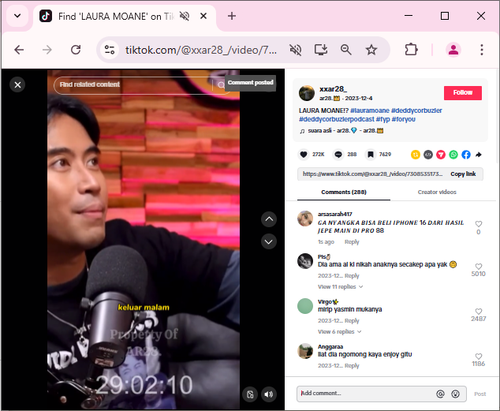Image resolution: width=500 pixels, height=411 pixels.
Task: Bookmark this page with star icon
Action: coord(371,50)
